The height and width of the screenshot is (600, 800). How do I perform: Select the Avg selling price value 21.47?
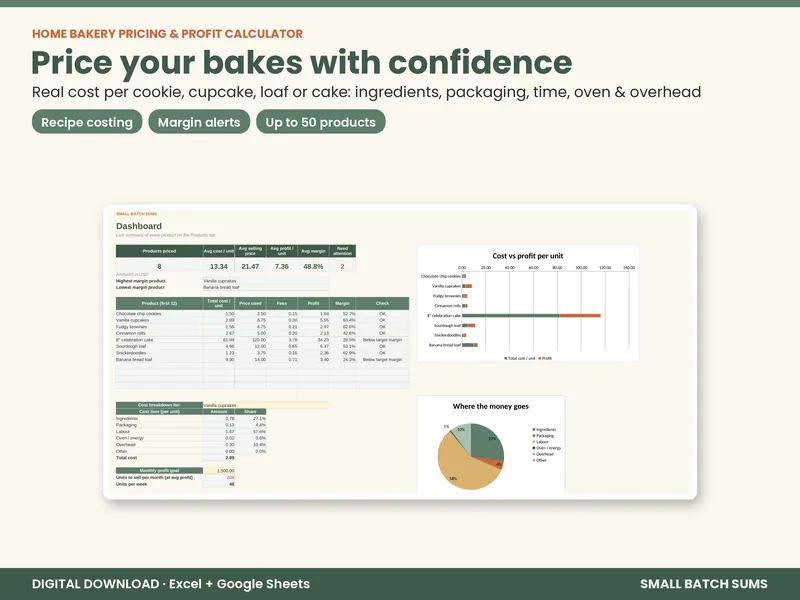(250, 266)
